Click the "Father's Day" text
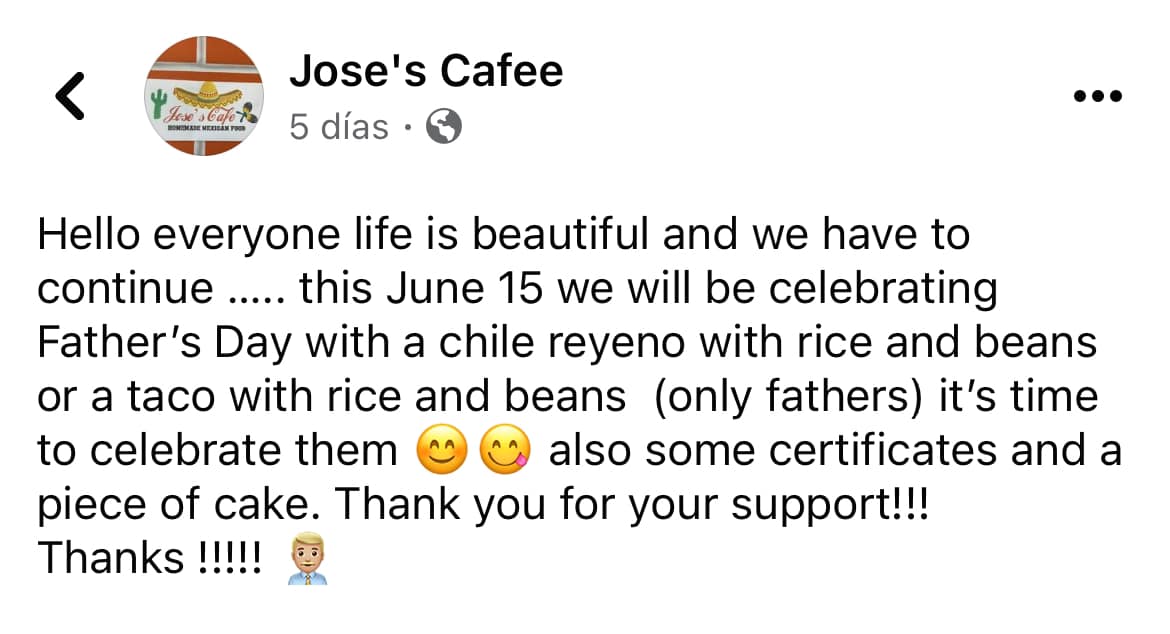This screenshot has width=1170, height=634. 164,343
